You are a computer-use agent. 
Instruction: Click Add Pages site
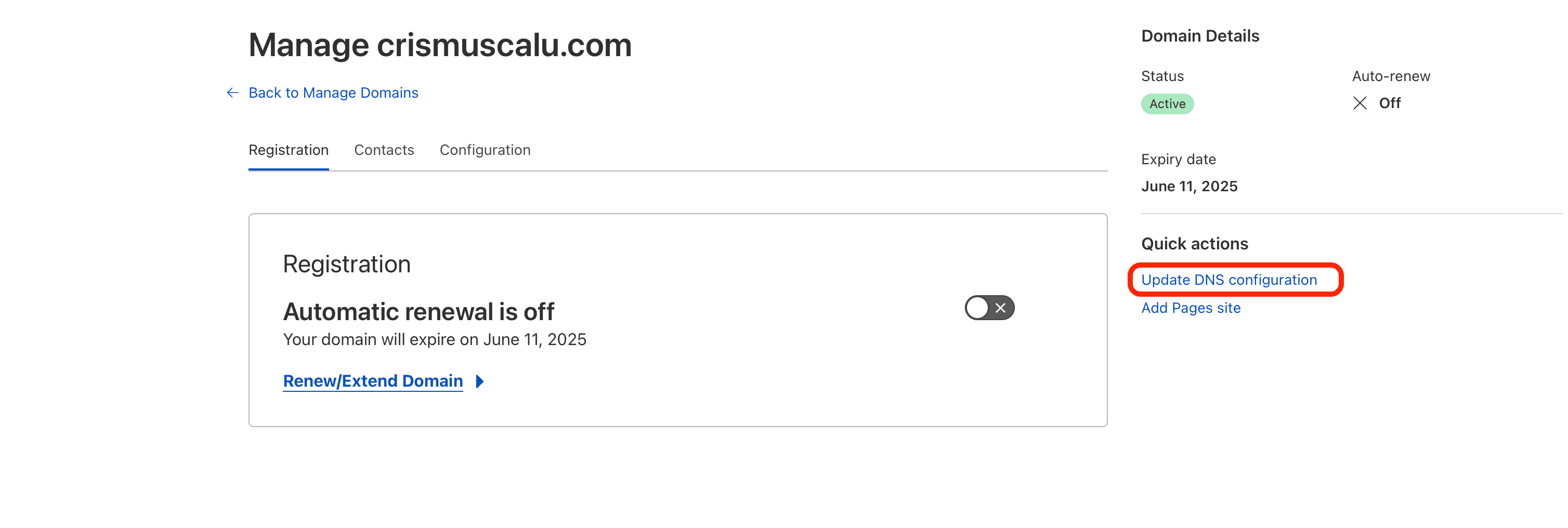coord(1191,308)
